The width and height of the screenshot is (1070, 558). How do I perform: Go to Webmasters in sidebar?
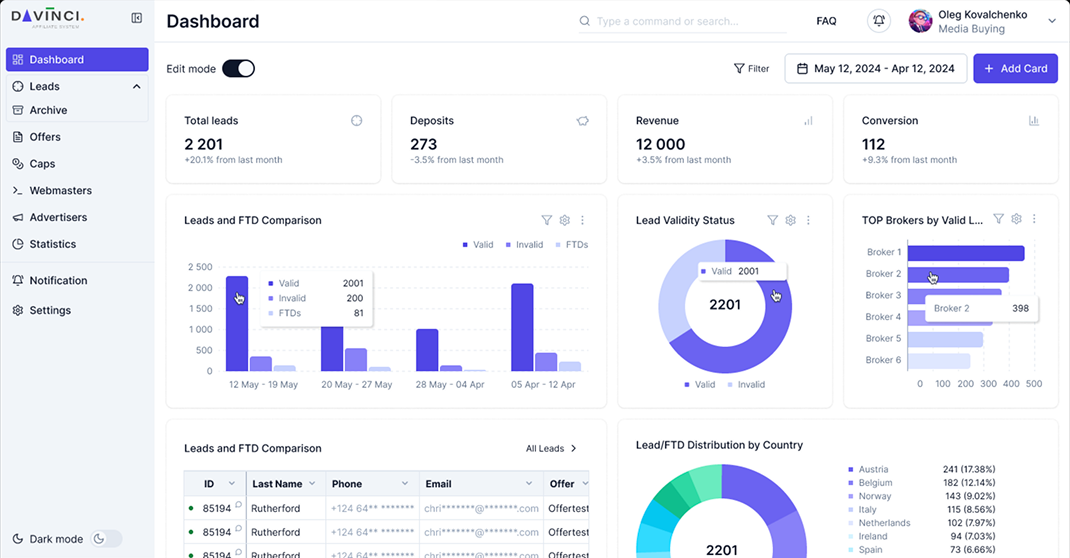pyautogui.click(x=60, y=190)
